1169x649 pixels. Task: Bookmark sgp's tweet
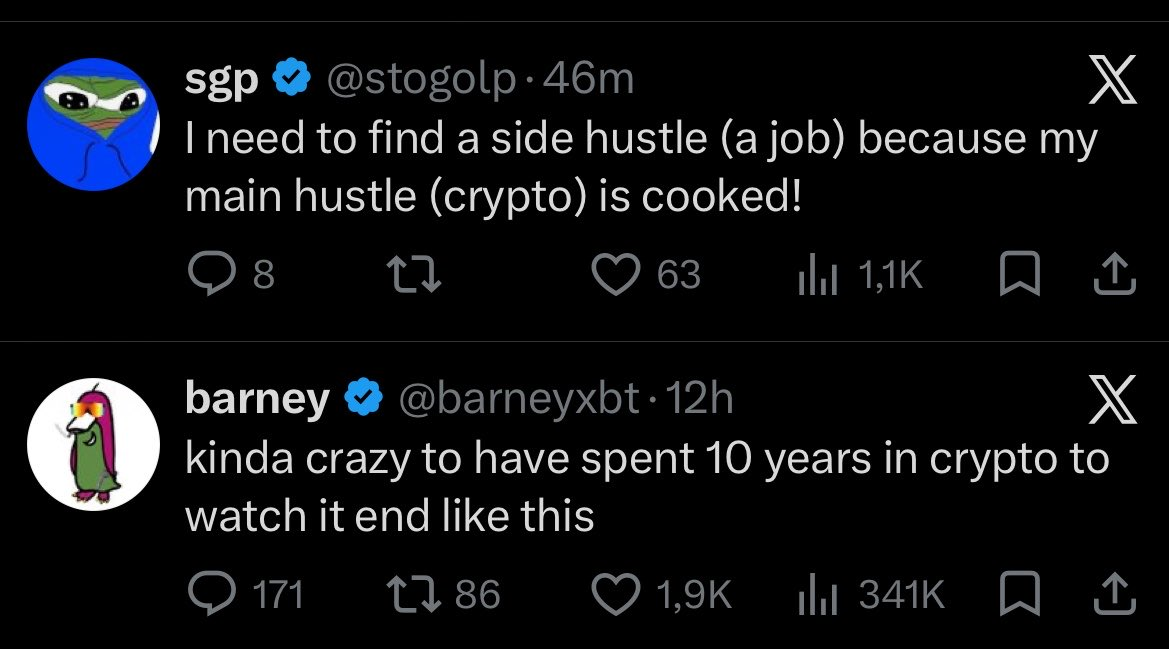(1019, 274)
